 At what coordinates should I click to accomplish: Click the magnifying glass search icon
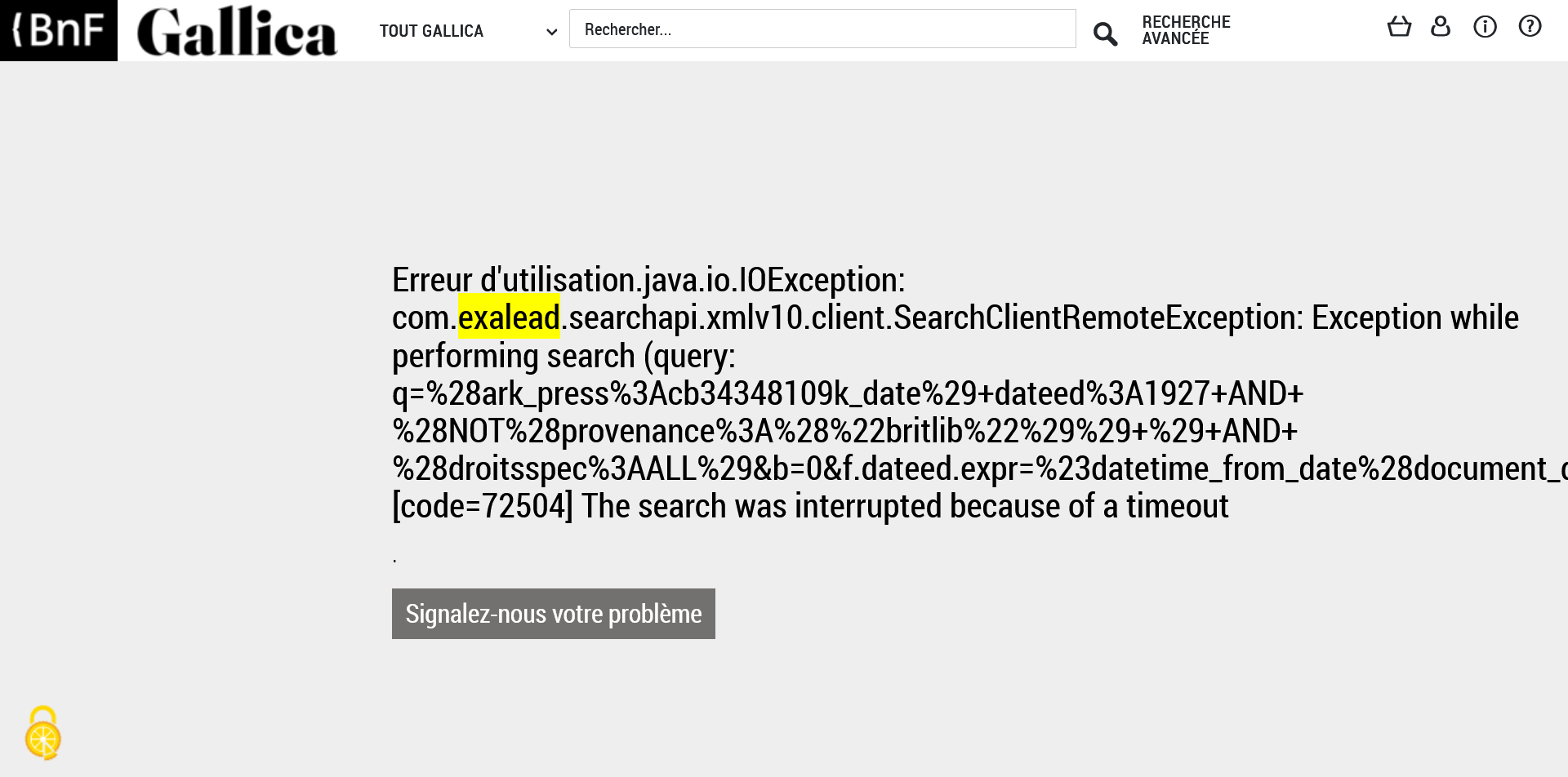1105,33
